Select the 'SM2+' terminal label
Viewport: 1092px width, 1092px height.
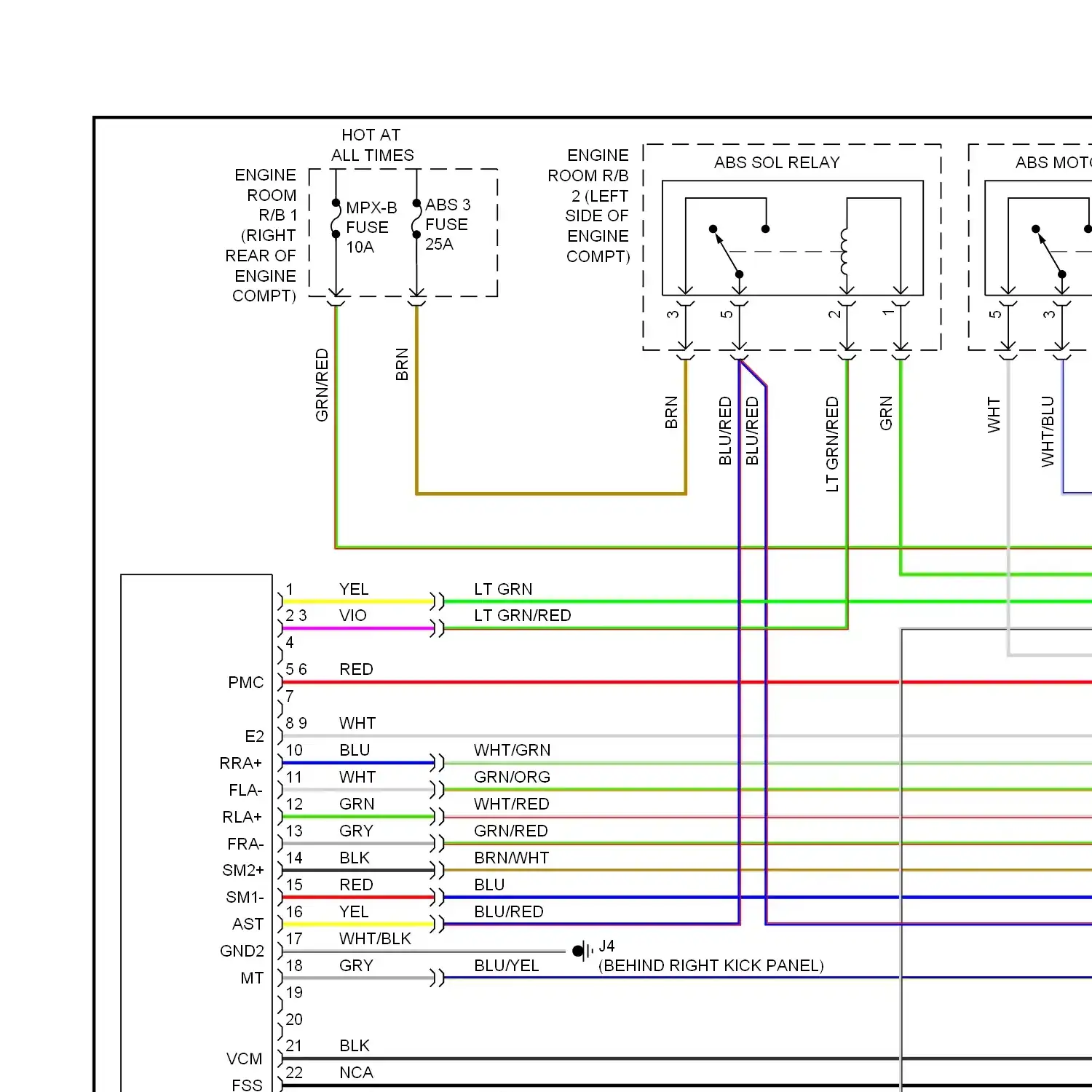tap(243, 870)
